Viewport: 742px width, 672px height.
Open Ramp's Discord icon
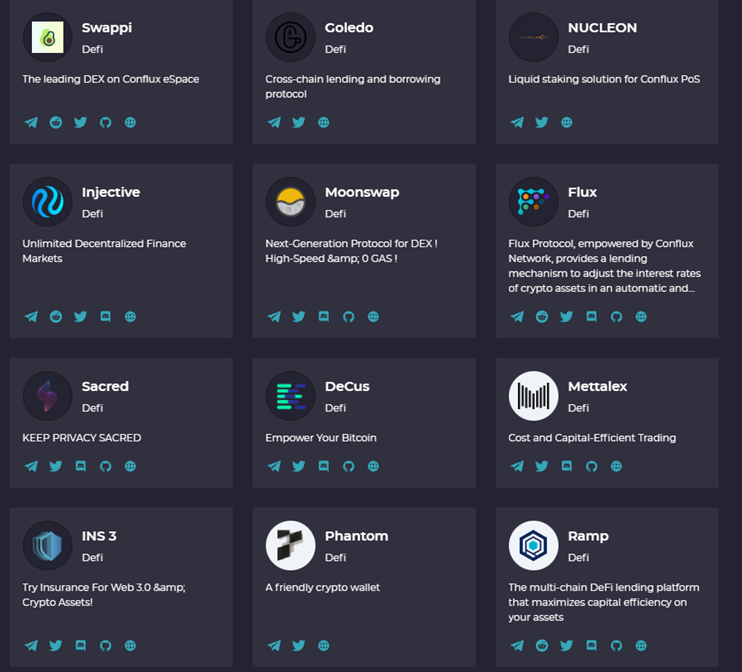[592, 645]
